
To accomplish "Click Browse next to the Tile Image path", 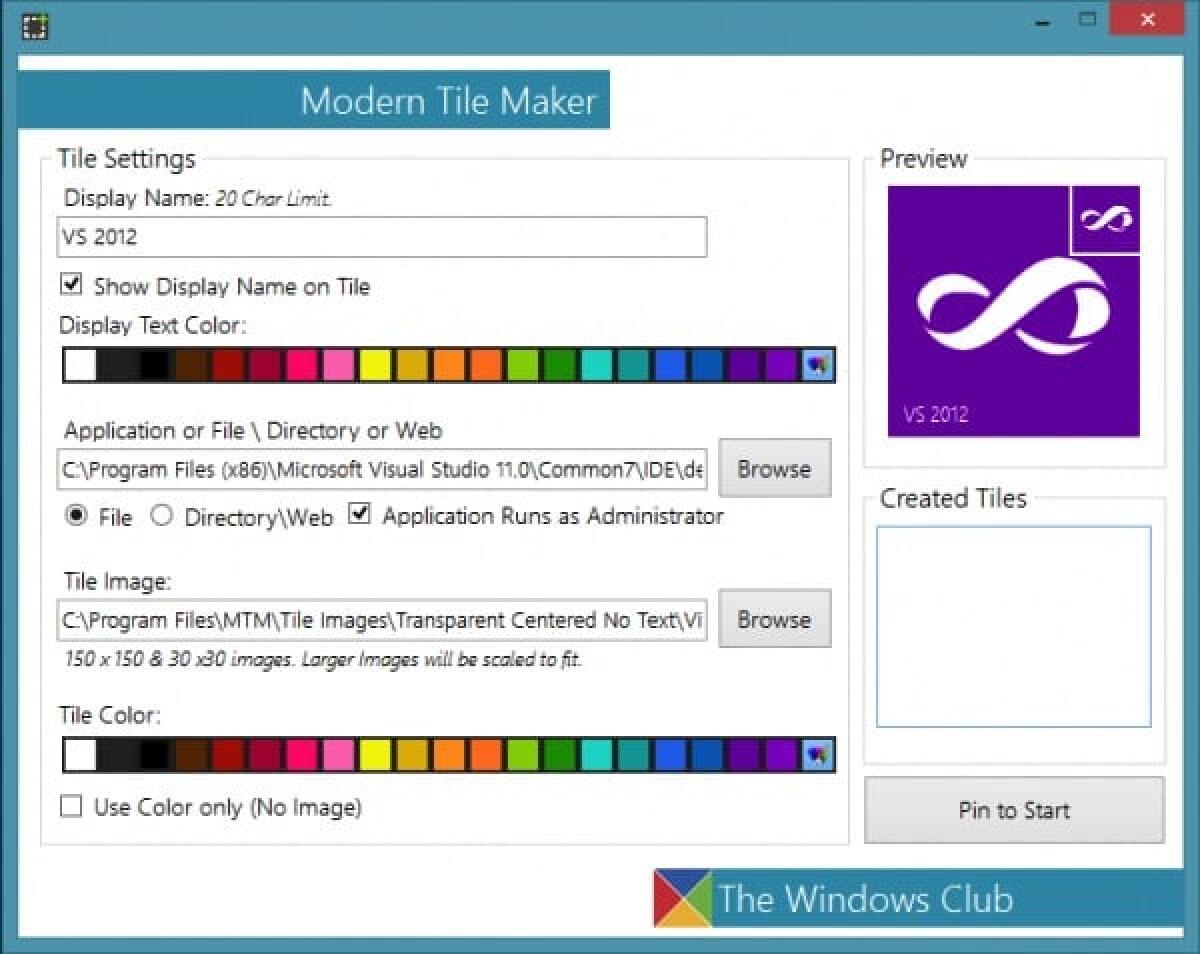I will click(775, 618).
